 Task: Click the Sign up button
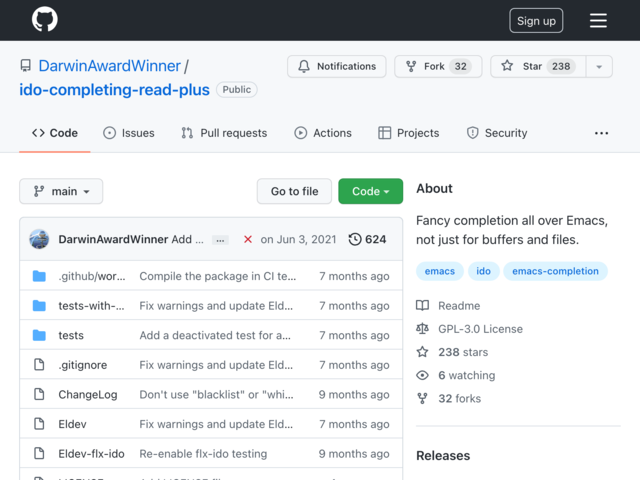point(536,20)
